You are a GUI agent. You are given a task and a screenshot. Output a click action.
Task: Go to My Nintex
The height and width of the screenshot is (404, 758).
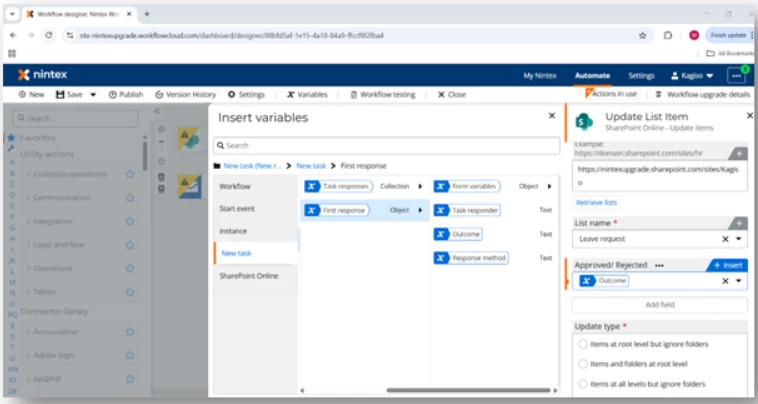[540, 75]
